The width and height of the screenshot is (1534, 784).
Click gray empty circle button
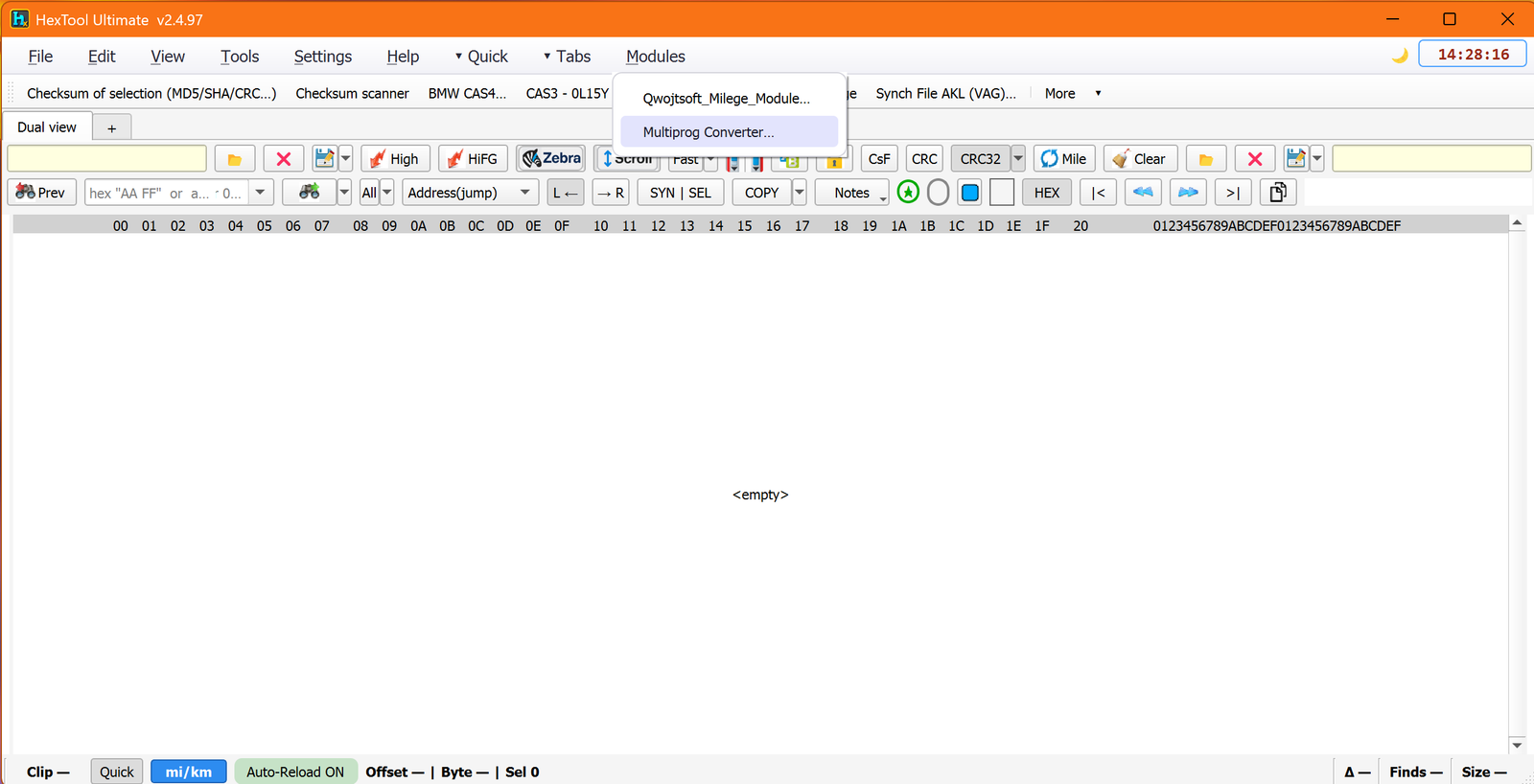pos(939,193)
